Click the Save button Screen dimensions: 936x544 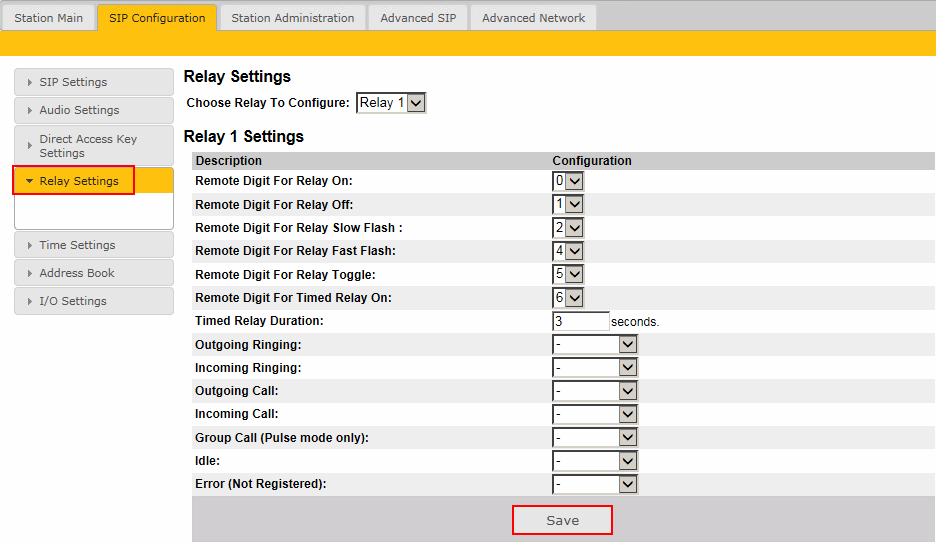click(x=562, y=521)
